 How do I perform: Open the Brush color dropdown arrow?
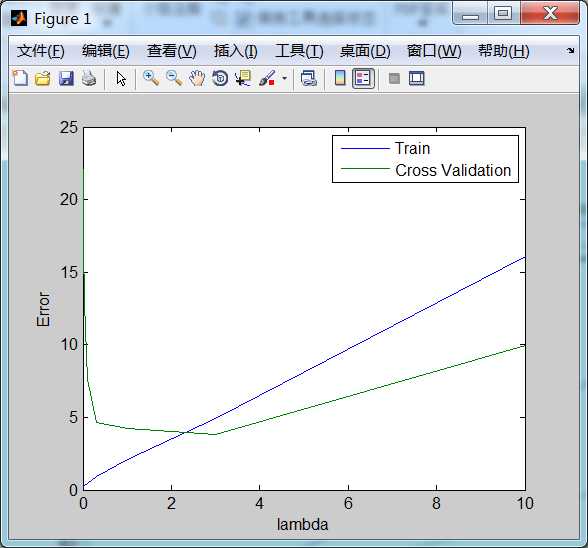pos(285,78)
